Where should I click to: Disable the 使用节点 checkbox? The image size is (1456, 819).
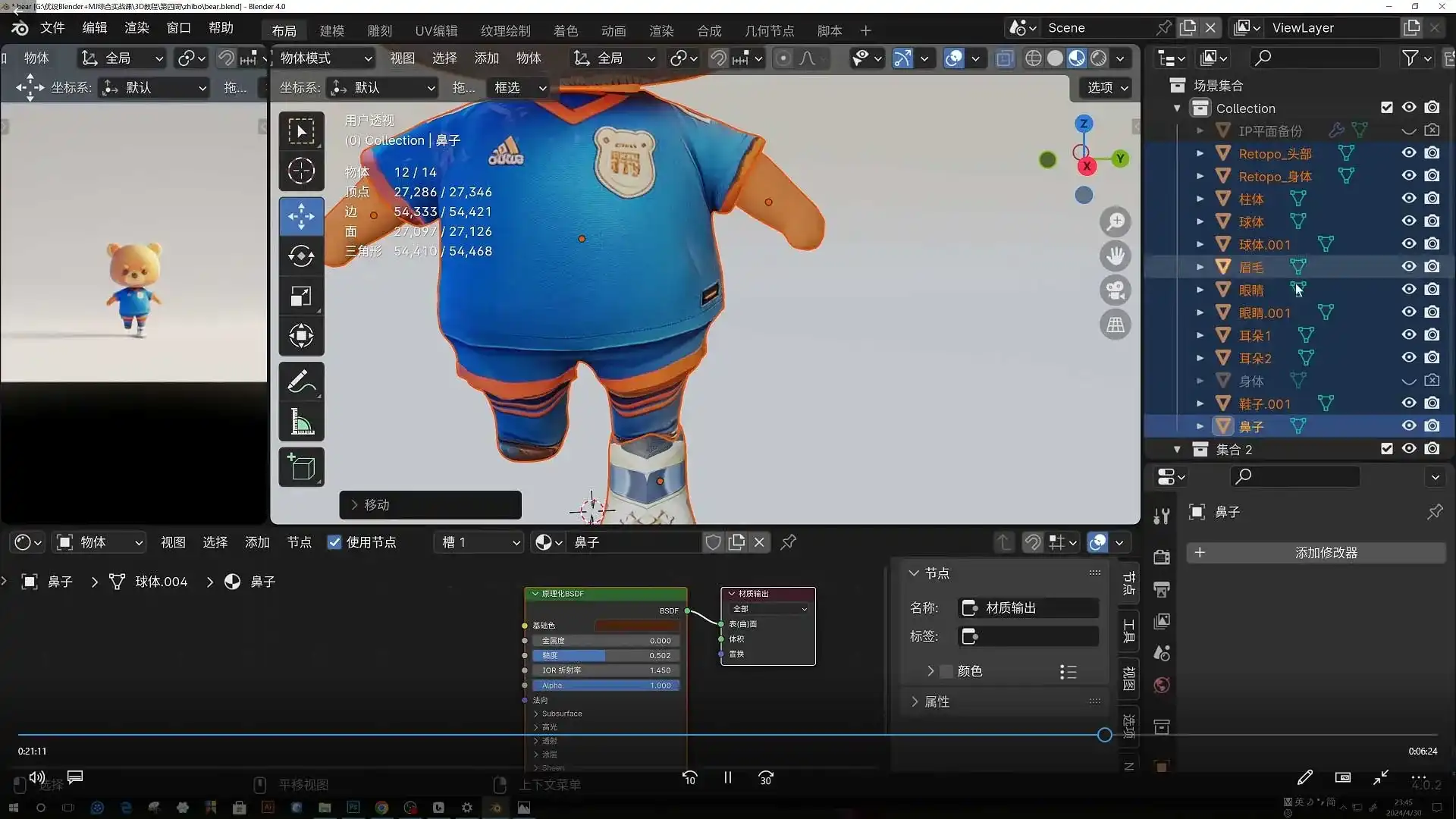[x=334, y=542]
